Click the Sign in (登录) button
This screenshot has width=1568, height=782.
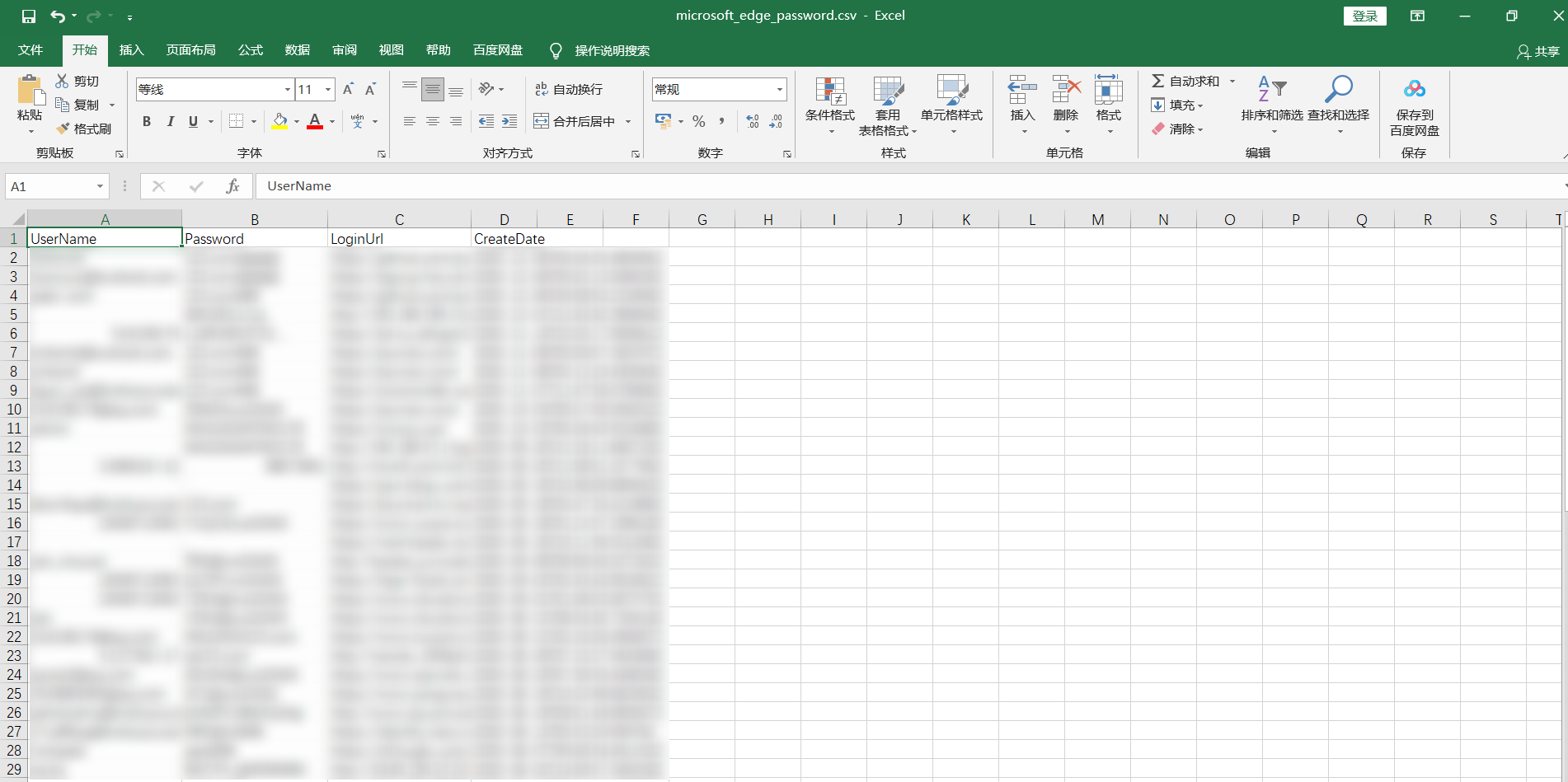coord(1365,16)
